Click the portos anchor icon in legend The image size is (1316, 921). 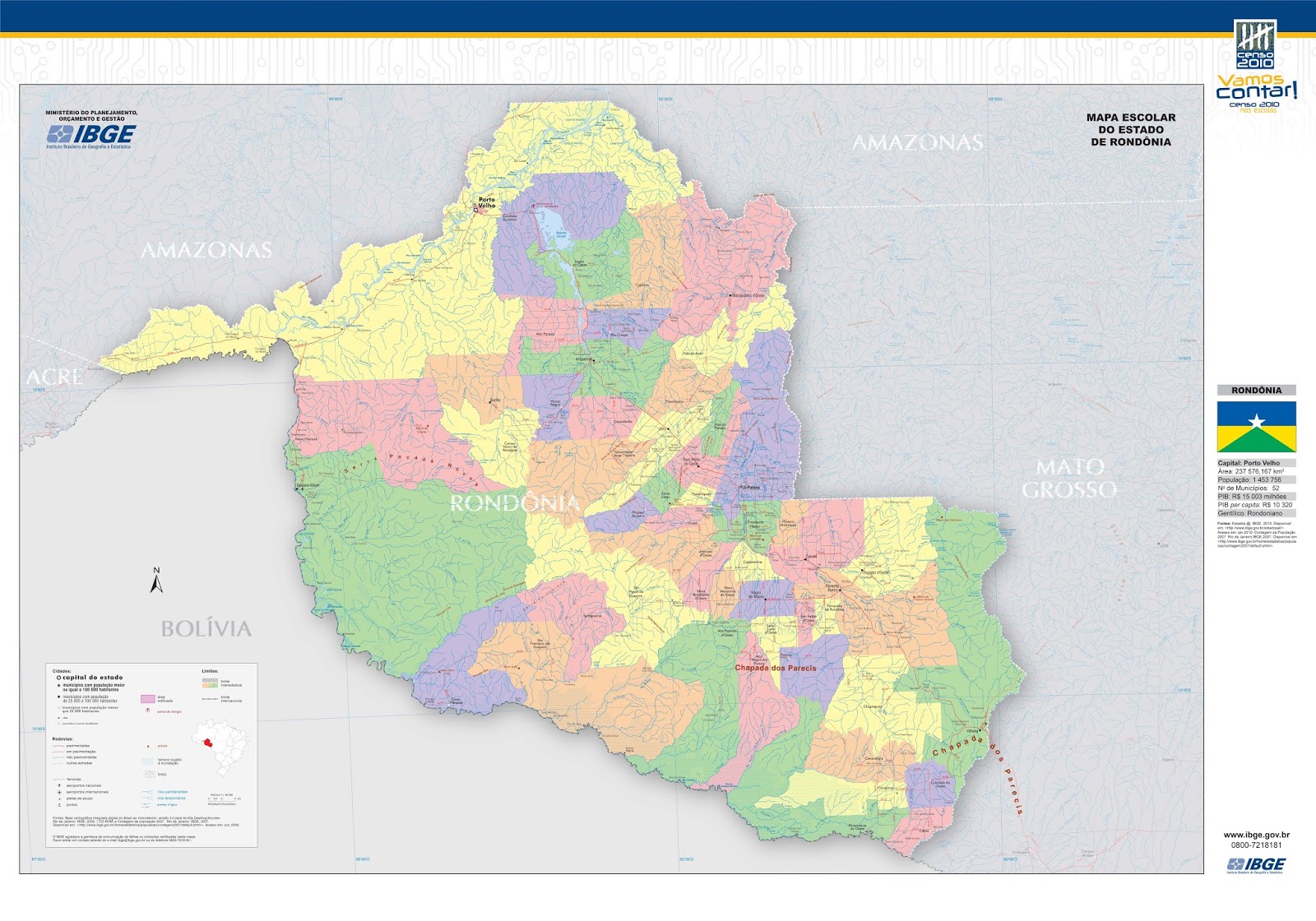click(59, 805)
